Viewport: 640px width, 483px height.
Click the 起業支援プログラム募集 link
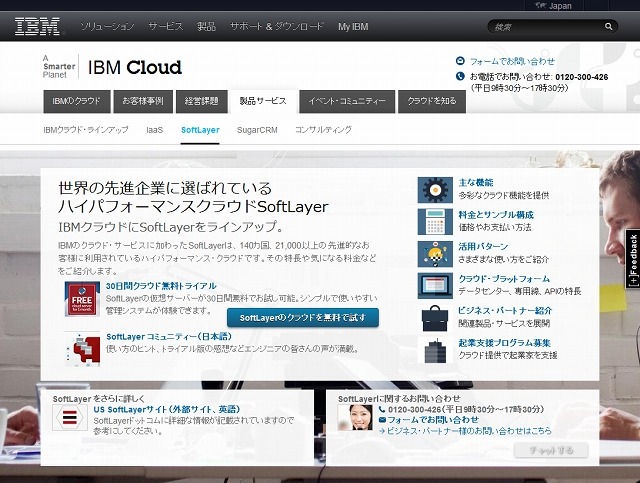tap(504, 343)
